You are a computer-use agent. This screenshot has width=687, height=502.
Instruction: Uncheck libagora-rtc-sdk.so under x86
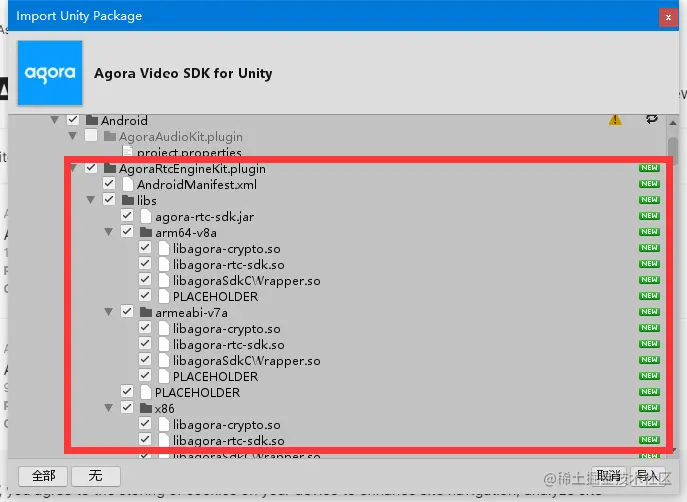(x=145, y=439)
